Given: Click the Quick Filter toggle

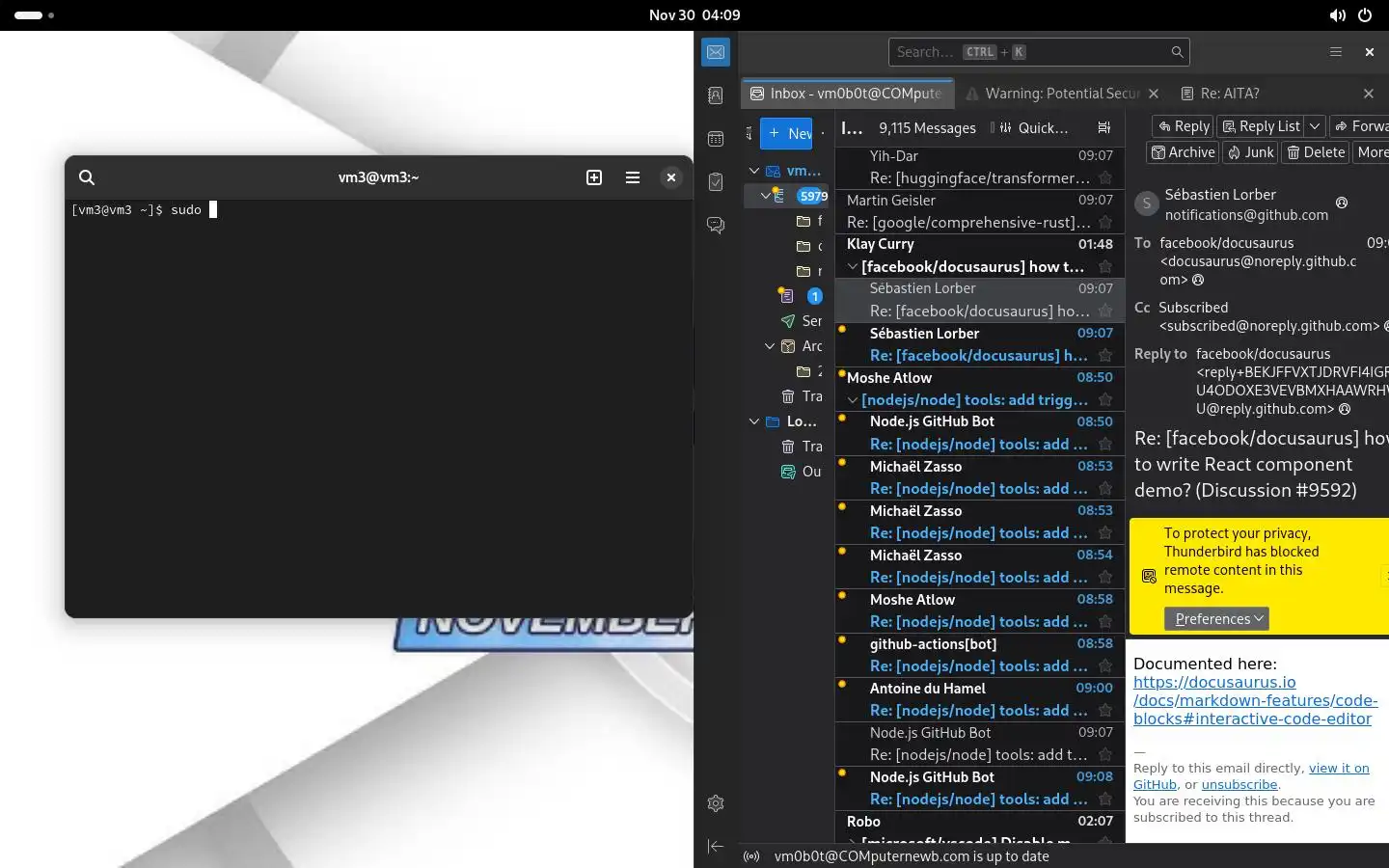Looking at the screenshot, I should coord(1033,127).
